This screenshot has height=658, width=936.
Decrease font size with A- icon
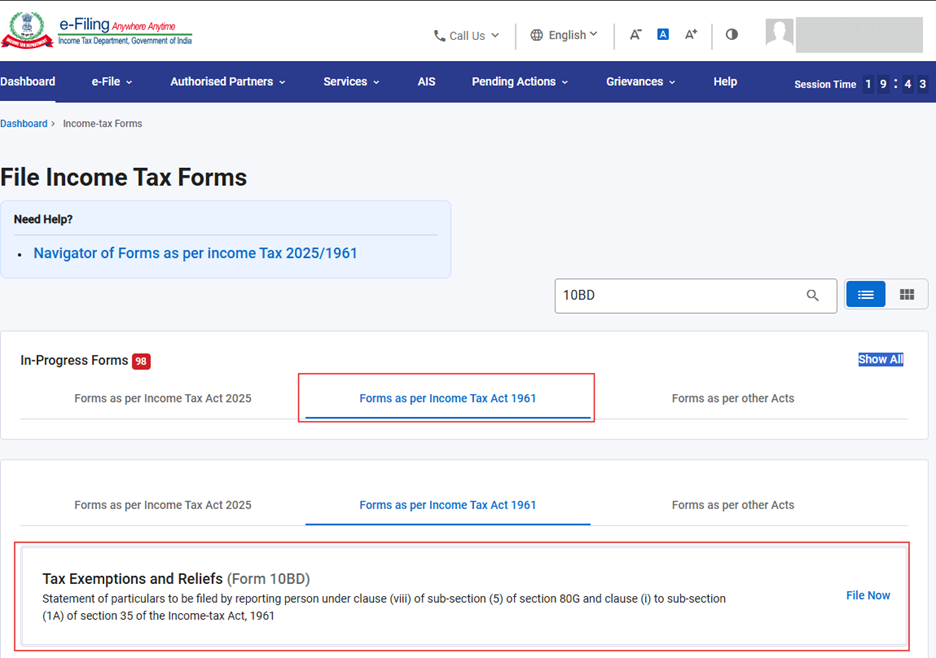pyautogui.click(x=635, y=34)
